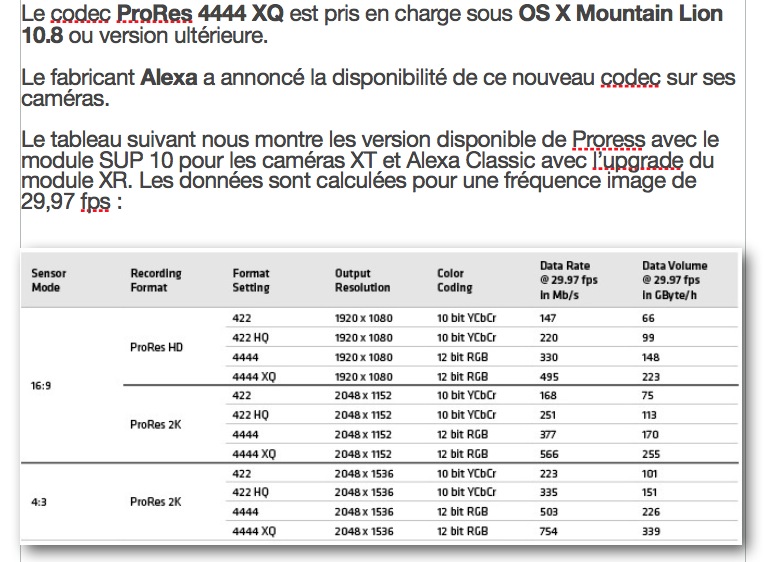The width and height of the screenshot is (766, 562).
Task: Click the data rate value "503"
Action: point(549,512)
